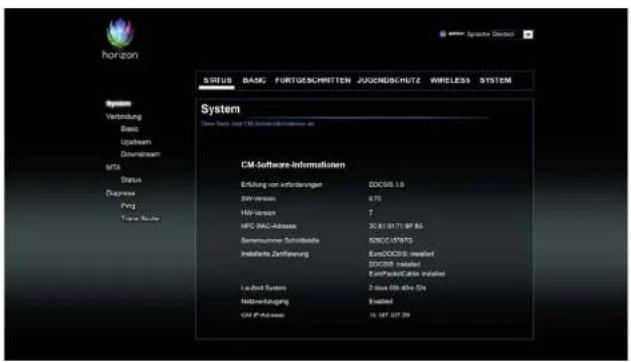Viewport: 631px width, 362px height.
Task: Go to the WIRELESS tab
Action: (x=450, y=80)
